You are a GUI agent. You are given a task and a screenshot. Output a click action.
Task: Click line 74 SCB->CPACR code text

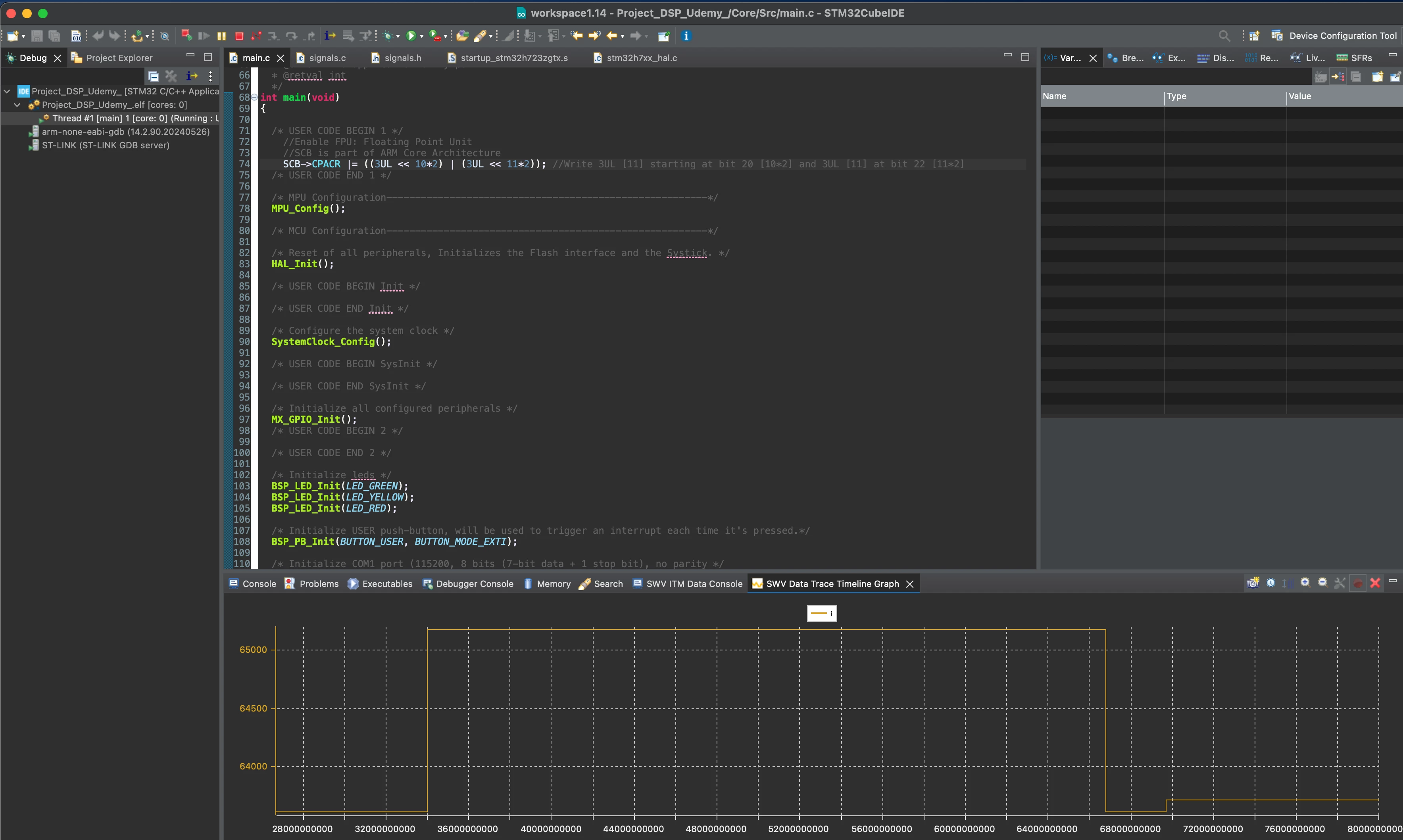point(414,164)
